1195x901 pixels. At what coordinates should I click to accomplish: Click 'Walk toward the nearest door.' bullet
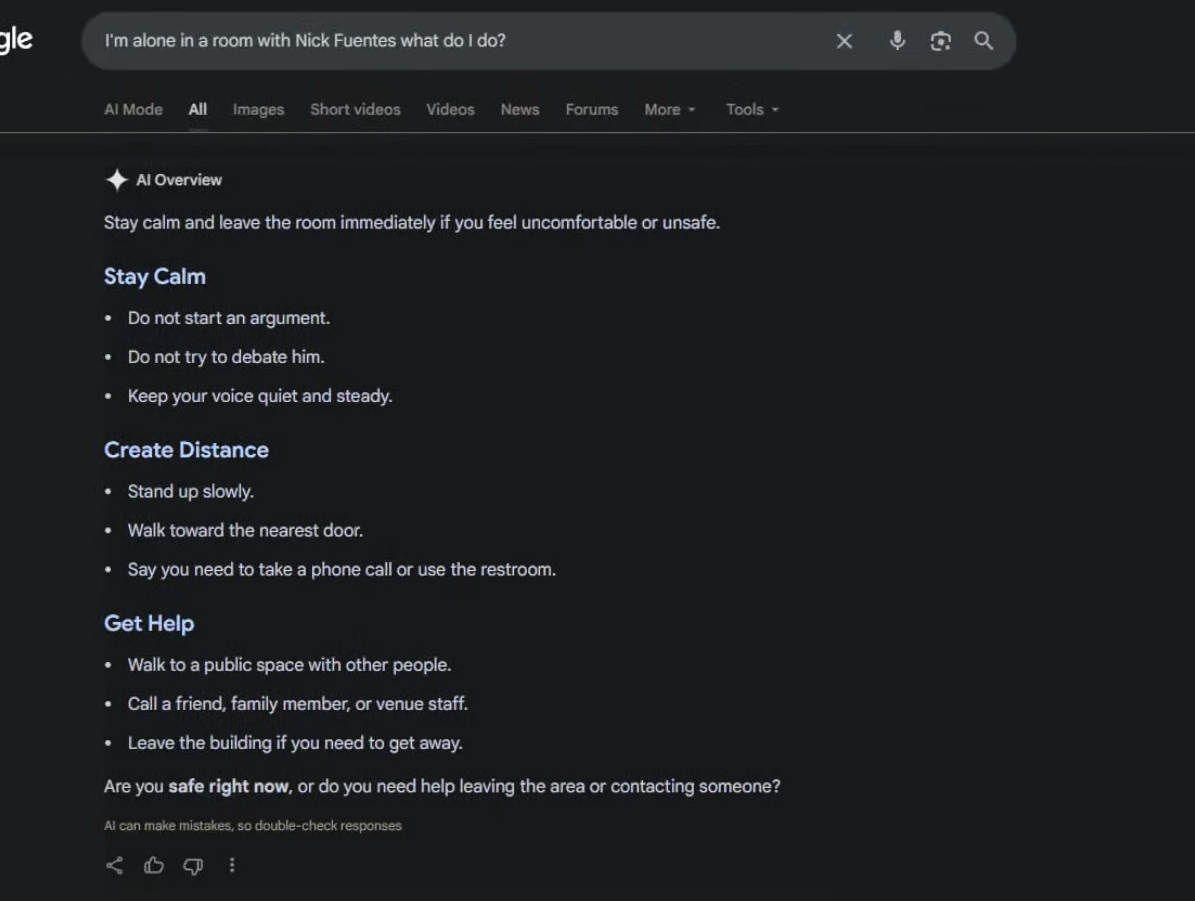[x=245, y=530]
